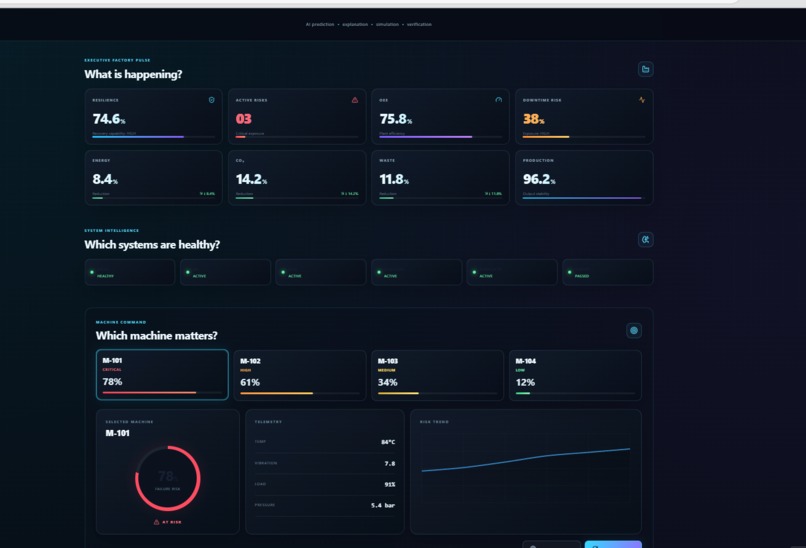Click the icon beside Which systems are healthy
This screenshot has height=548, width=806.
[x=646, y=240]
